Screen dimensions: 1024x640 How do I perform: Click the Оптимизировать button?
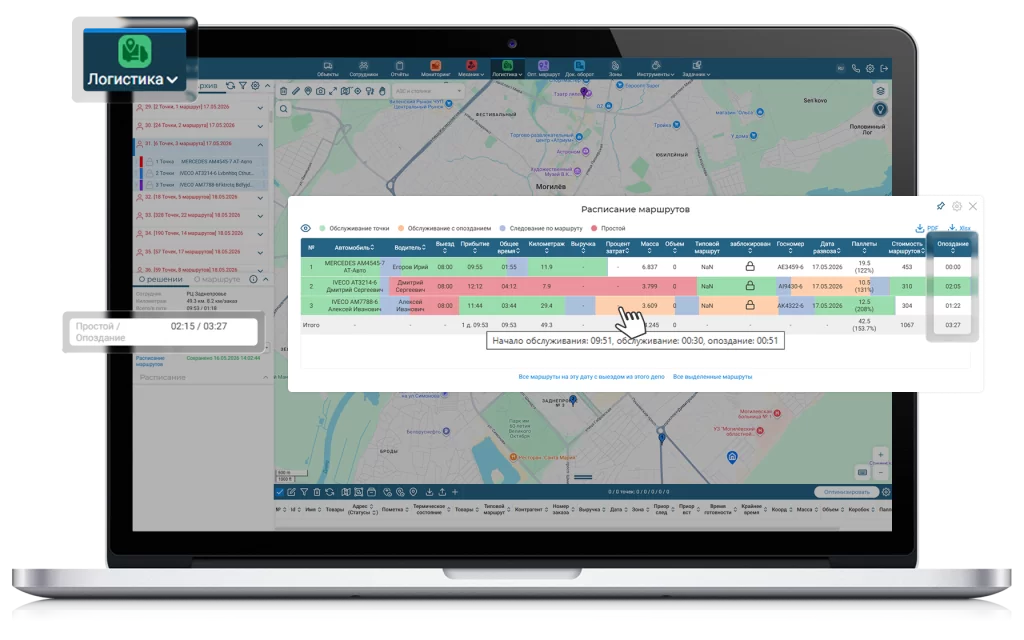846,492
